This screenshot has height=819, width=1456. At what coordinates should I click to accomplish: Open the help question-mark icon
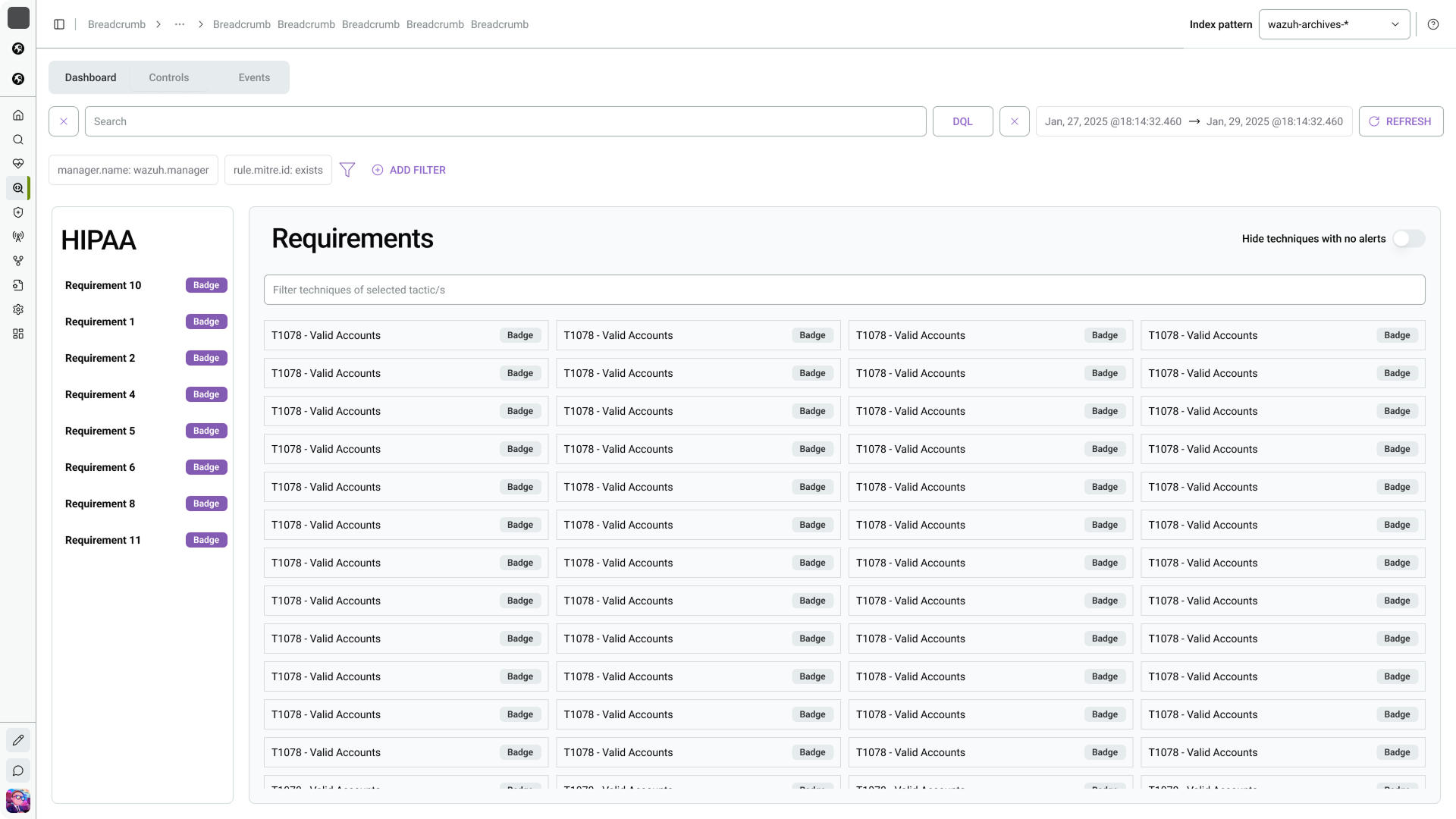point(1433,24)
